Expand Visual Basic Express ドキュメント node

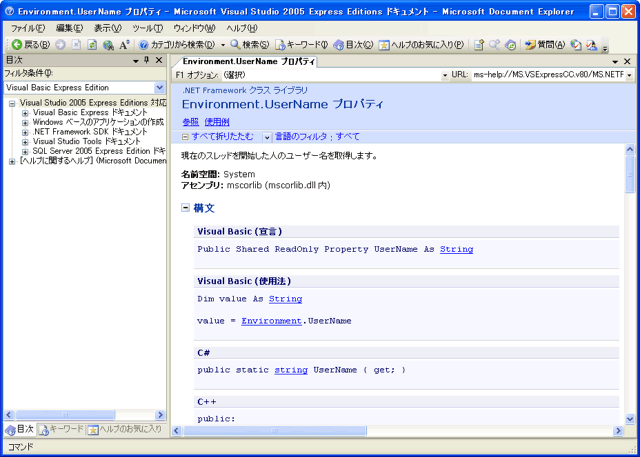[25, 113]
